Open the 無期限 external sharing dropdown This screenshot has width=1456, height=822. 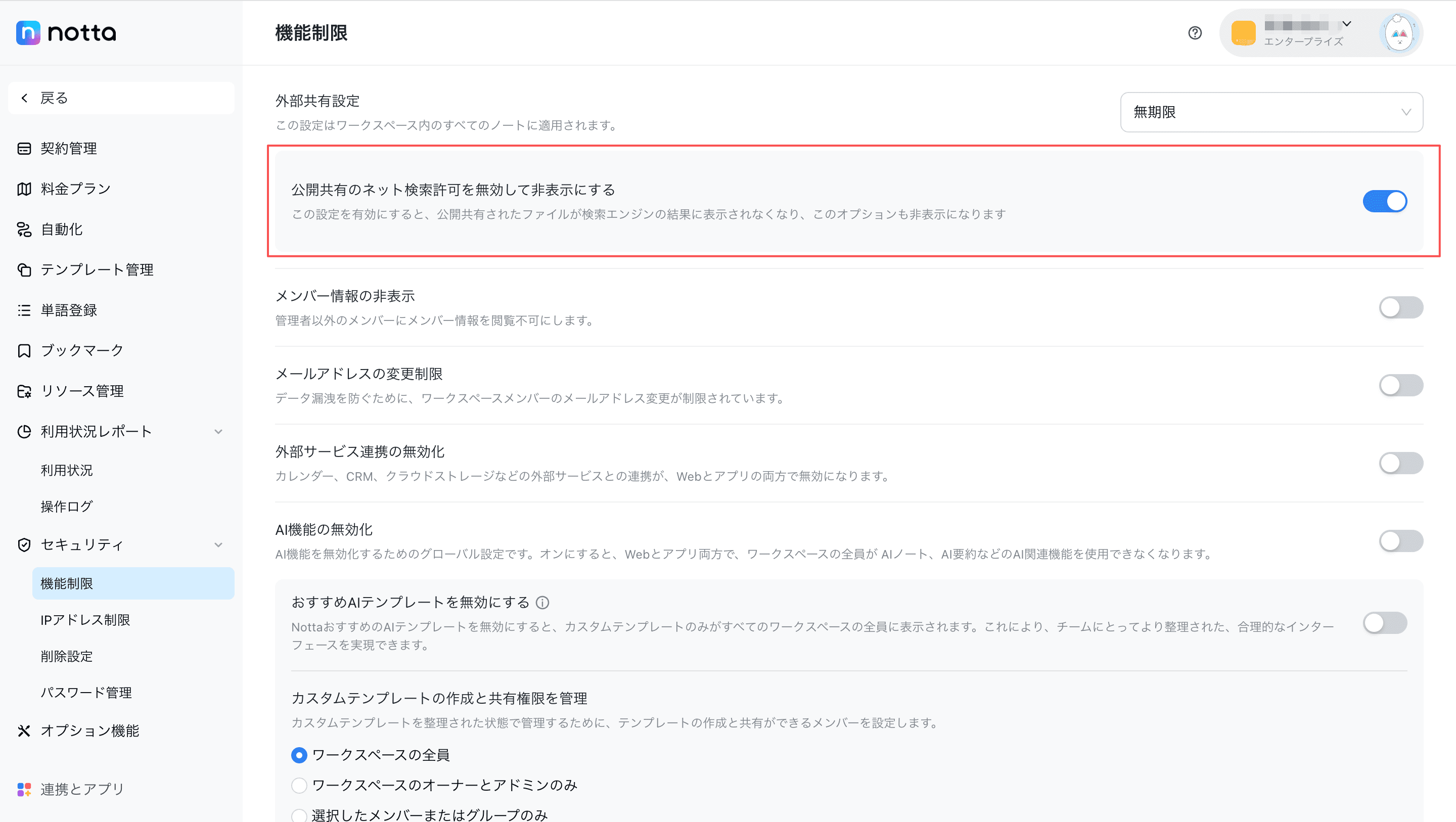[x=1271, y=112]
